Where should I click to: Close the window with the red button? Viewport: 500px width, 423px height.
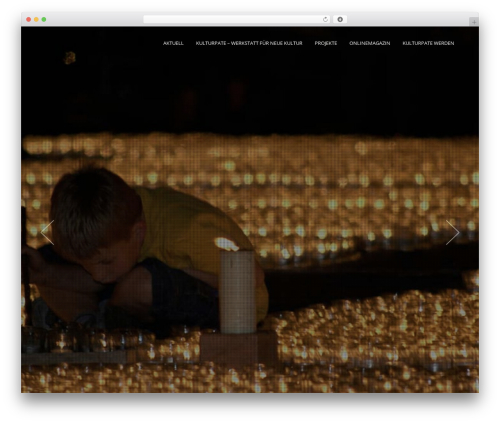(29, 19)
